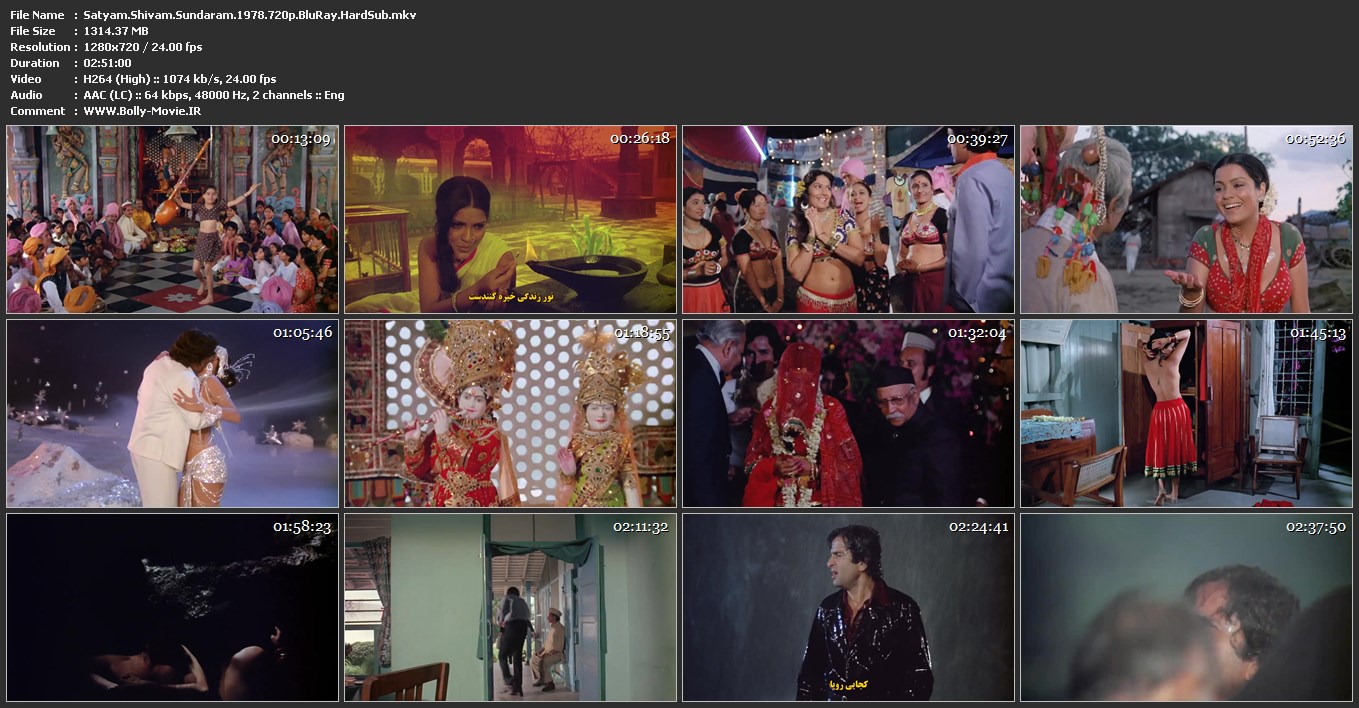Click the blurry frame at 02:37:50
The image size is (1359, 708).
1186,607
